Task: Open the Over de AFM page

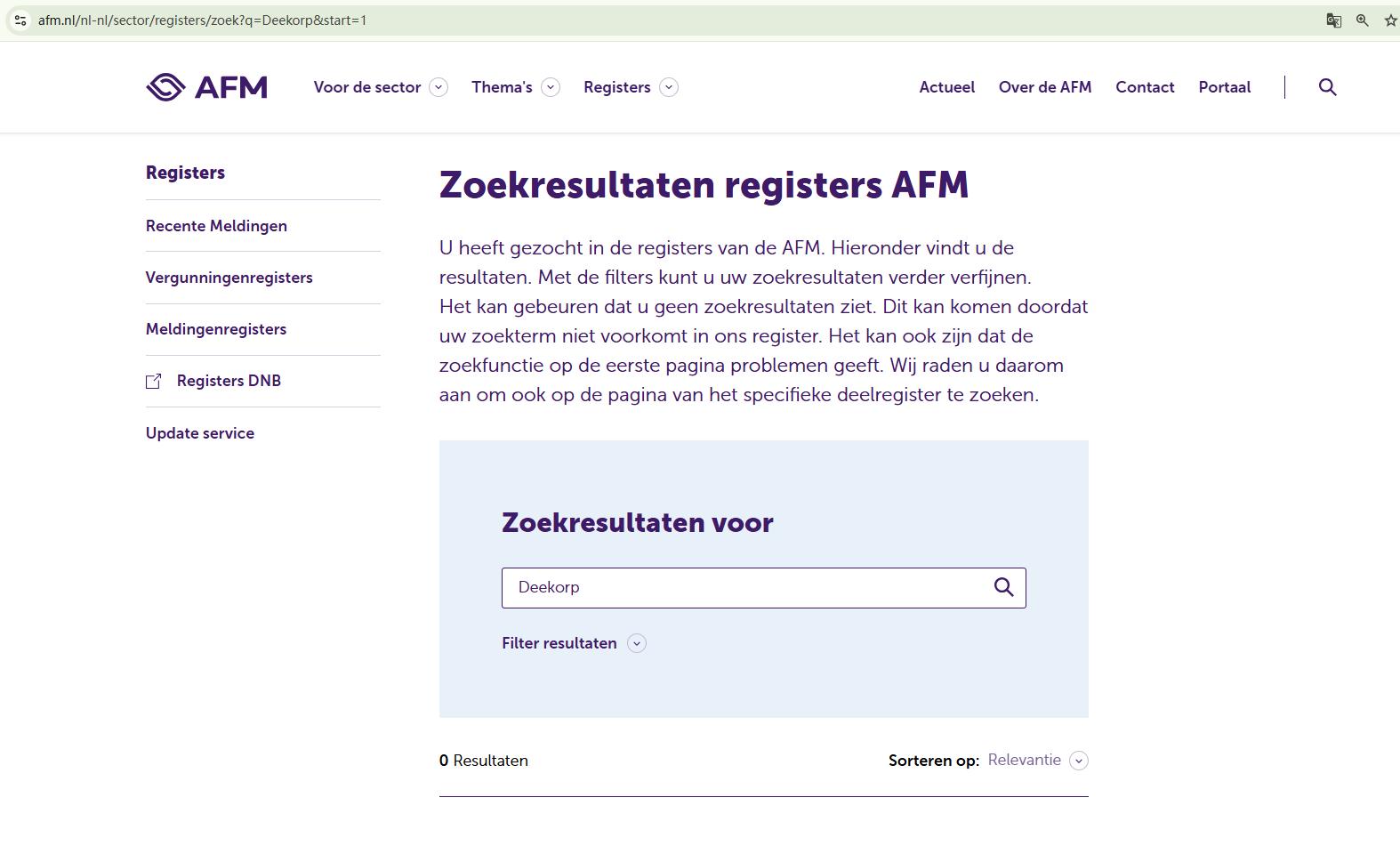Action: coord(1044,87)
